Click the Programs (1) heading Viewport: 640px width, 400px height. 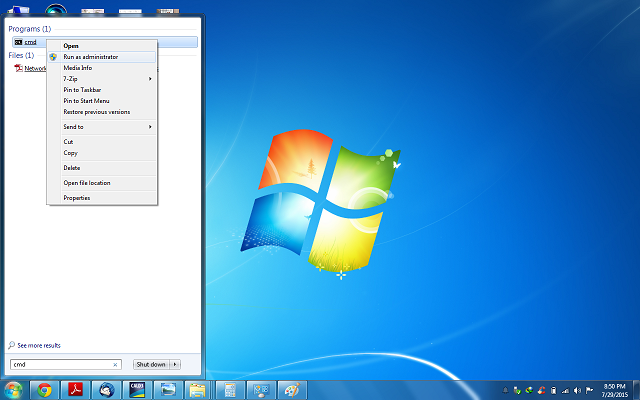click(x=30, y=29)
